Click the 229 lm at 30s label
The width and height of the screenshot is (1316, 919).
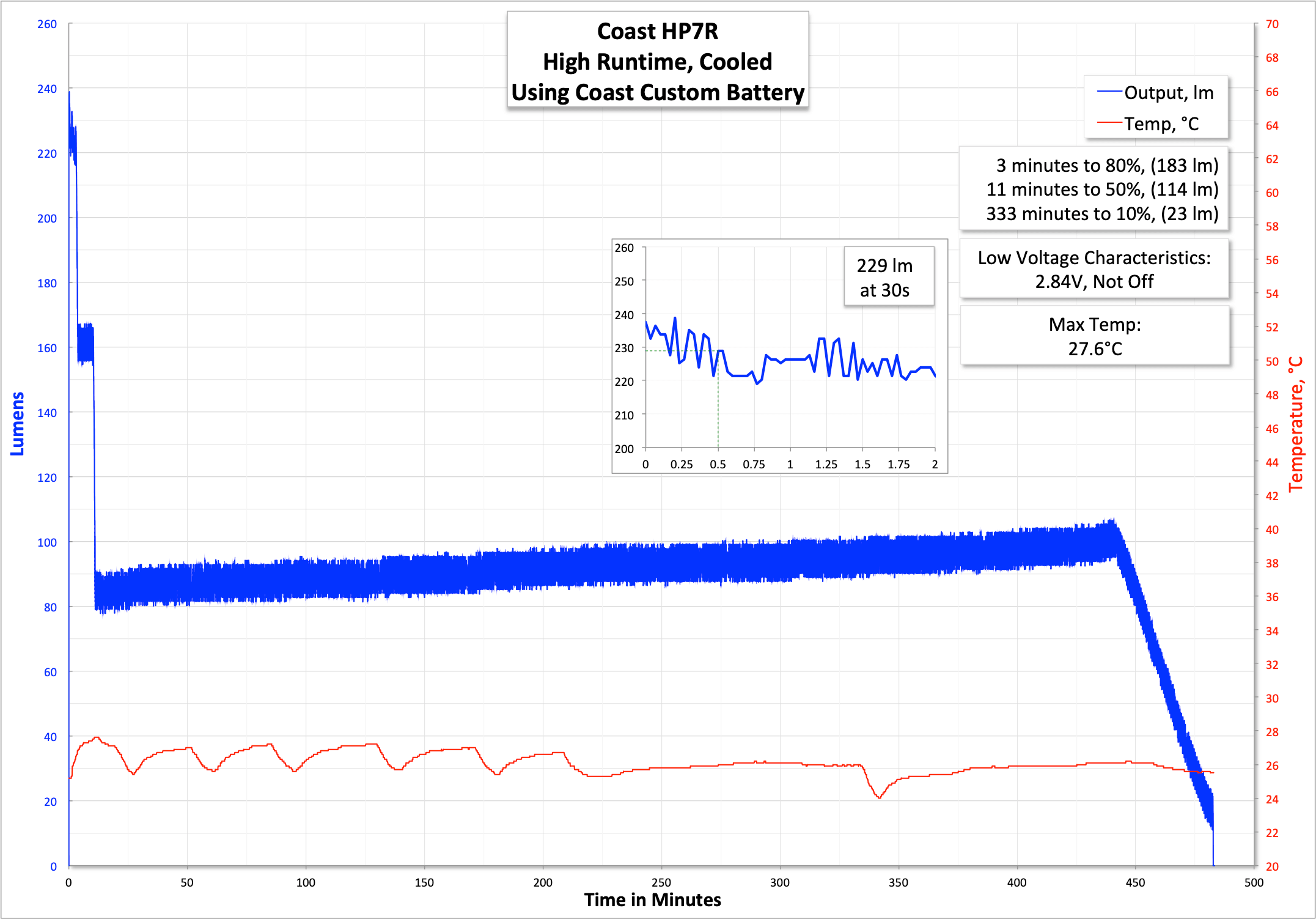point(884,278)
